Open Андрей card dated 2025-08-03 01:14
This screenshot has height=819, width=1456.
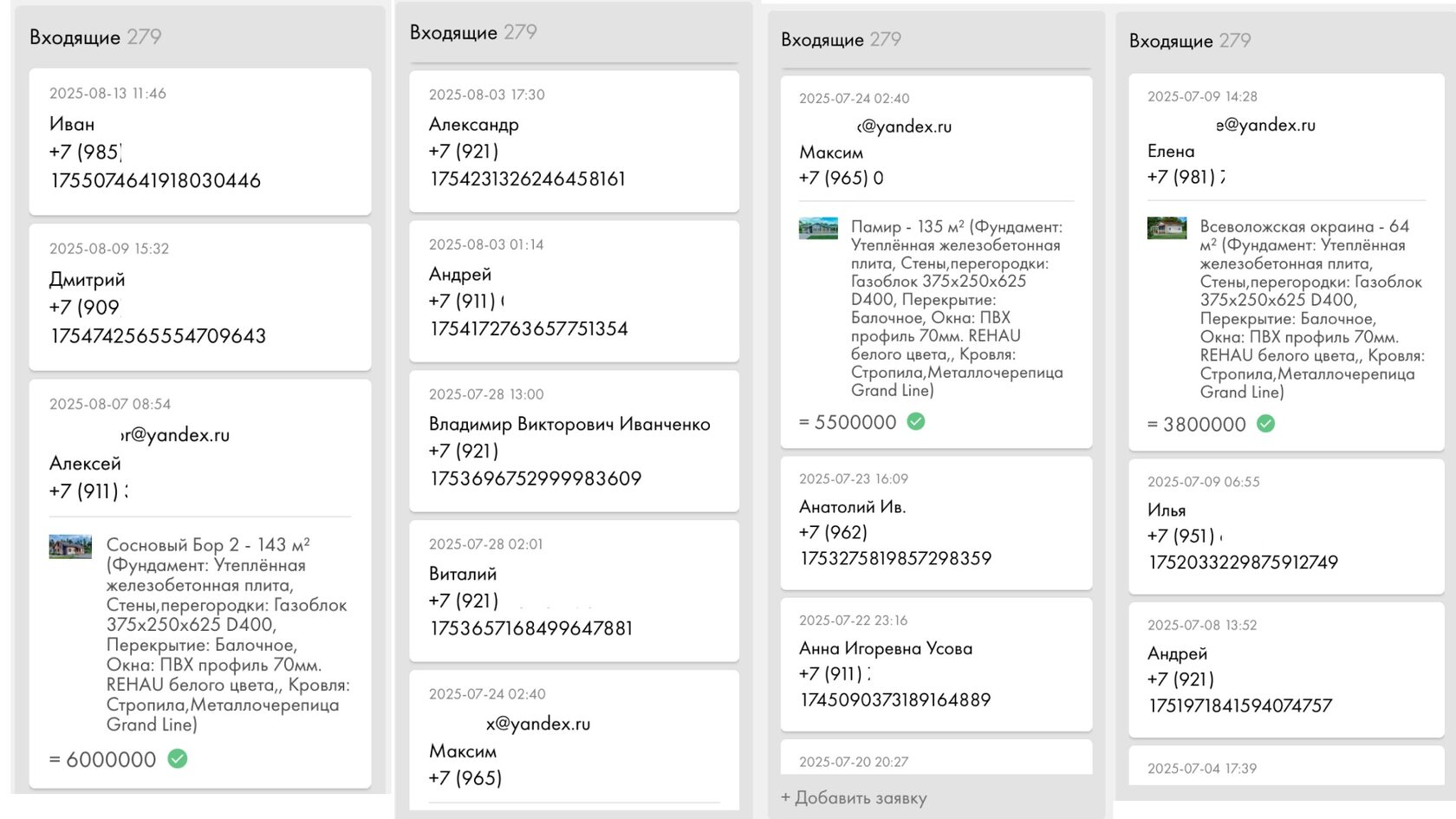[574, 291]
